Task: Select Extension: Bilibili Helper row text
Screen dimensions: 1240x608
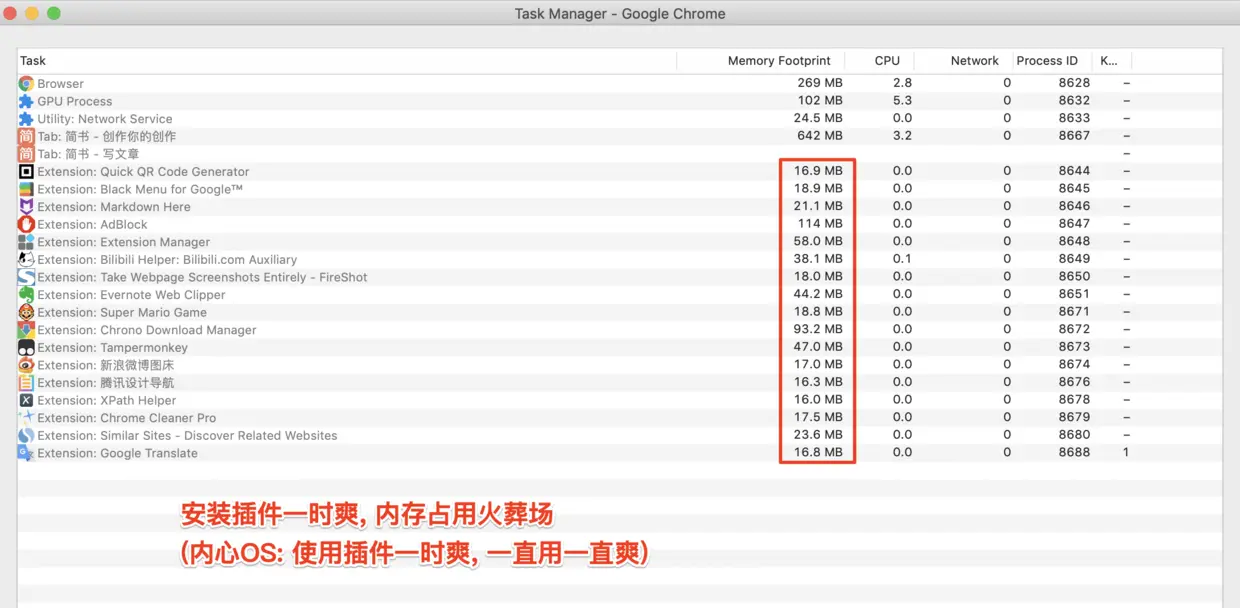Action: 168,259
